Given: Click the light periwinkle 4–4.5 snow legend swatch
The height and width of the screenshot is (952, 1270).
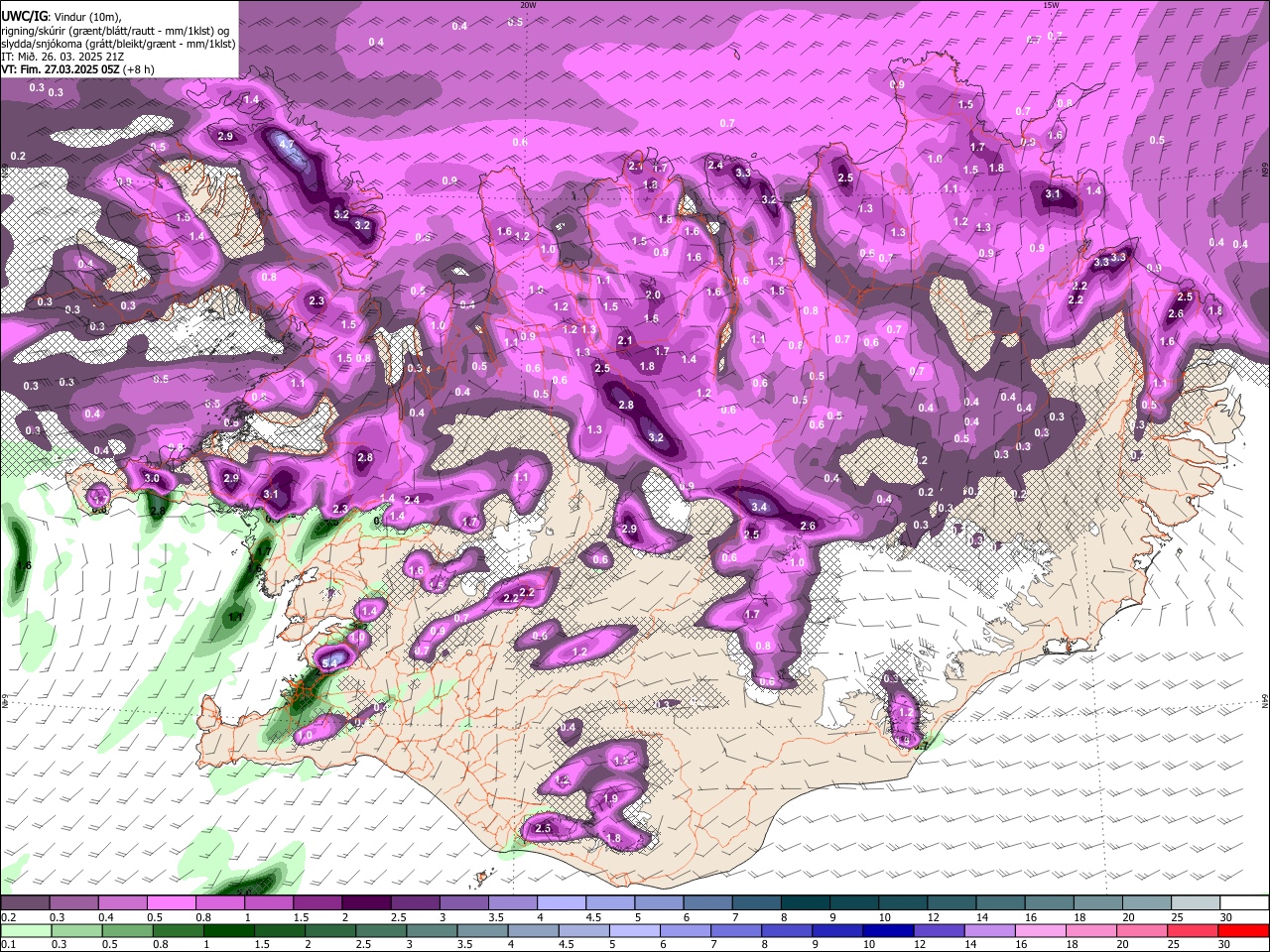Looking at the screenshot, I should point(562,903).
